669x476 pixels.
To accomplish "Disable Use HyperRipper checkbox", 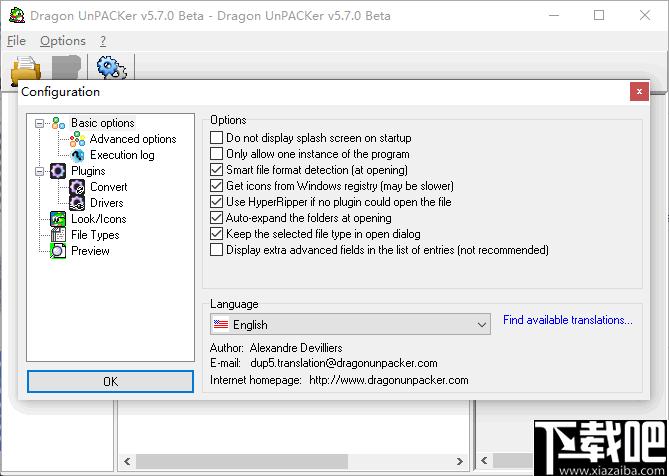I will point(217,202).
